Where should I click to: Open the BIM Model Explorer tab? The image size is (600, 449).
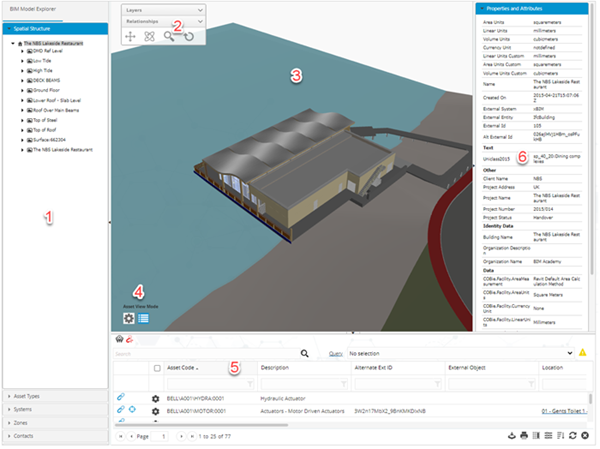[40, 10]
